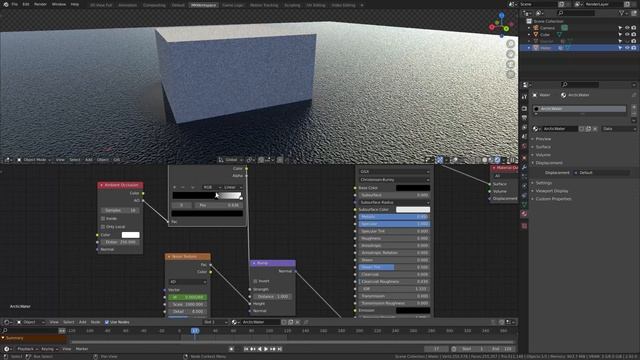Open Add menu in node editor header

[82, 322]
